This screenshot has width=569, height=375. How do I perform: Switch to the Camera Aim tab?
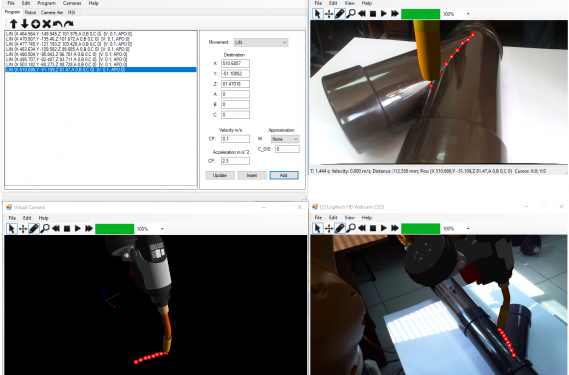(x=52, y=12)
